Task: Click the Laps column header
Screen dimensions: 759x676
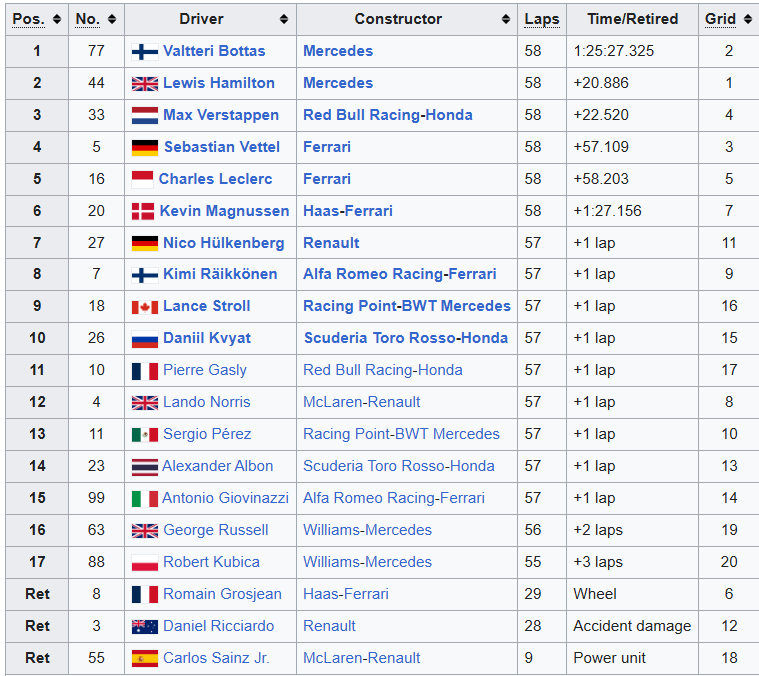Action: tap(542, 19)
